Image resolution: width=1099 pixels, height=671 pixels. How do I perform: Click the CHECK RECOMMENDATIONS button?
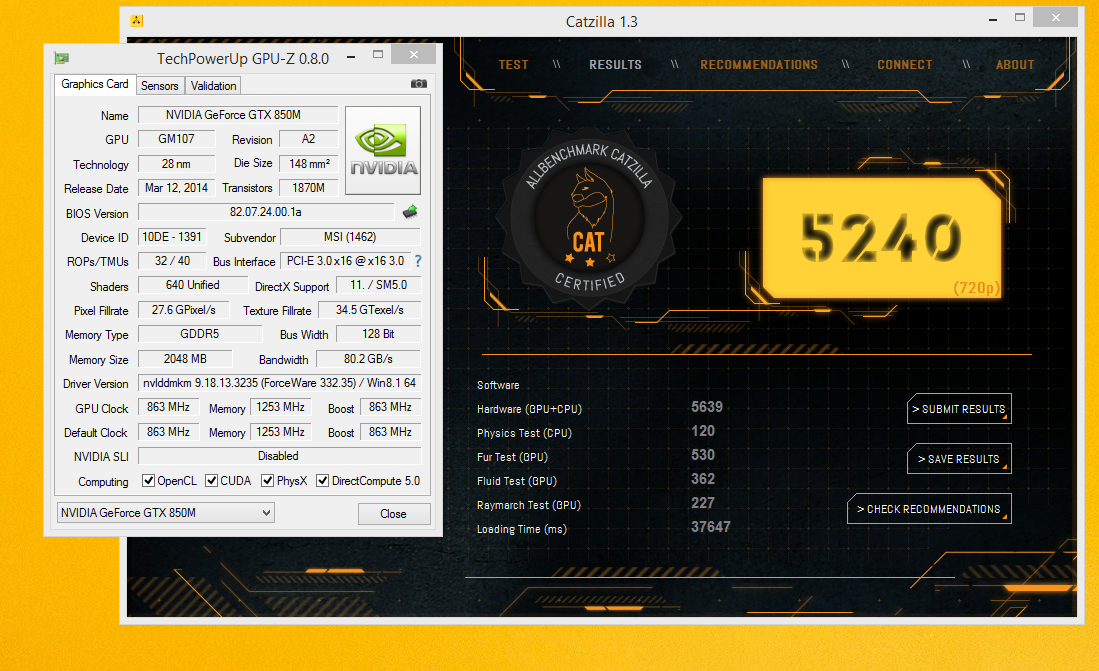click(929, 509)
